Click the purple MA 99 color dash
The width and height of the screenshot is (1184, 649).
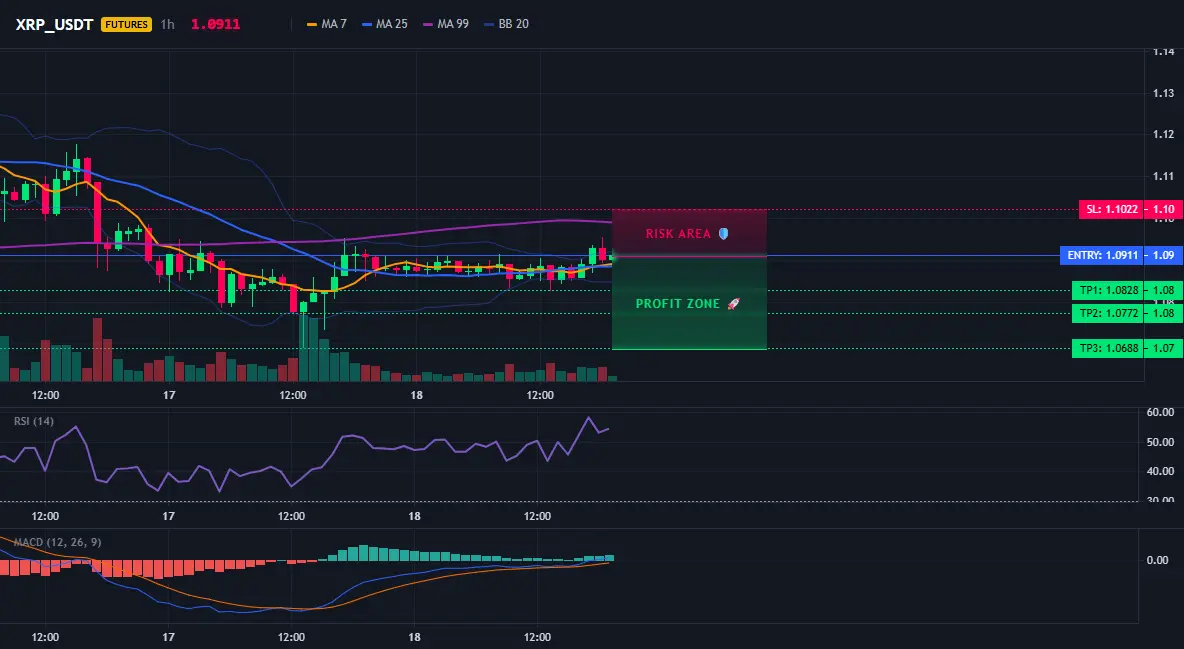(428, 24)
